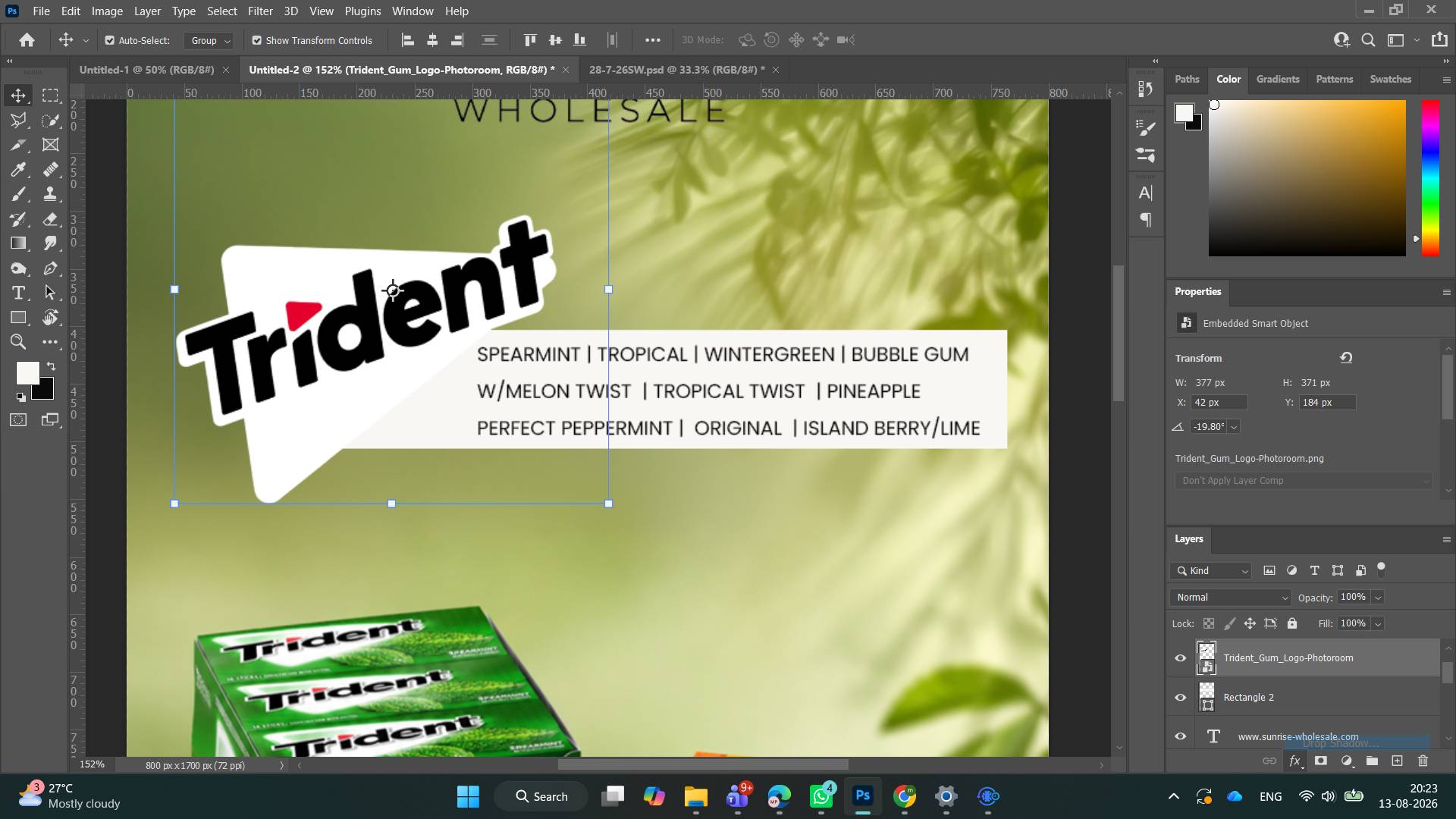Click the foreground color swatch in toolbar
This screenshot has height=819, width=1456.
coord(27,372)
